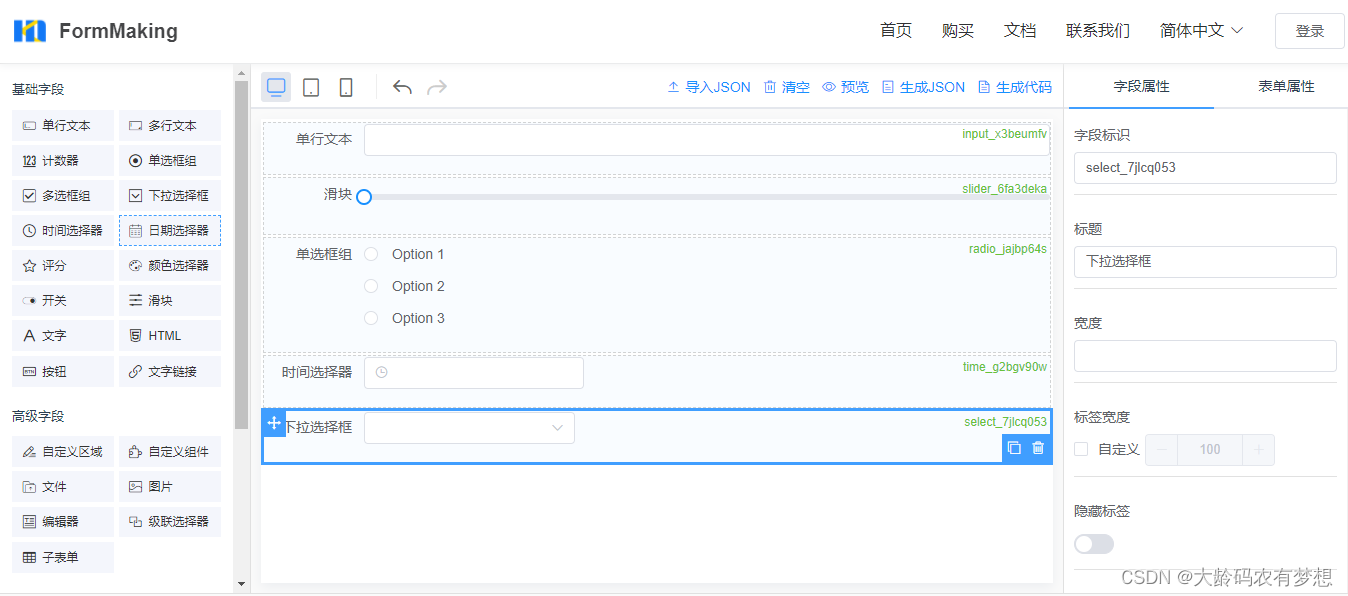Click the left panel scroll down arrow
Screen dimensions: 1348x596
click(241, 583)
